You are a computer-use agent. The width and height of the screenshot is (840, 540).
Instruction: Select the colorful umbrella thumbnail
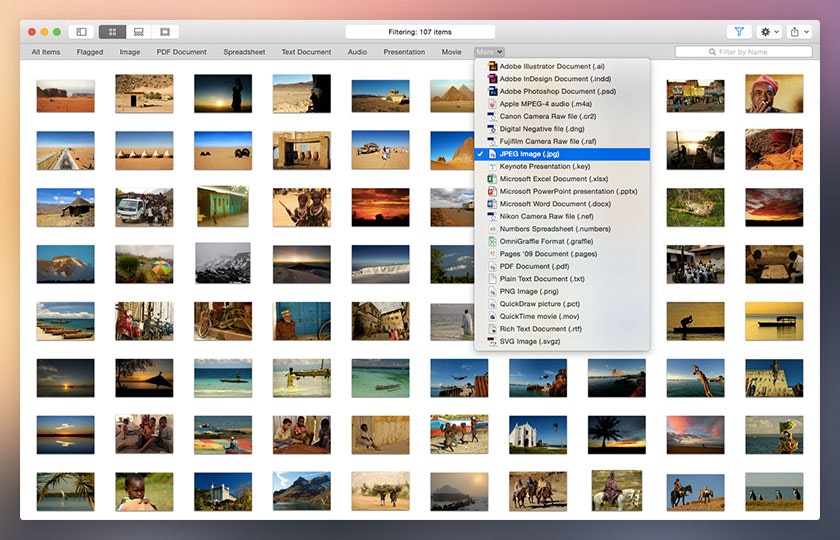144,264
